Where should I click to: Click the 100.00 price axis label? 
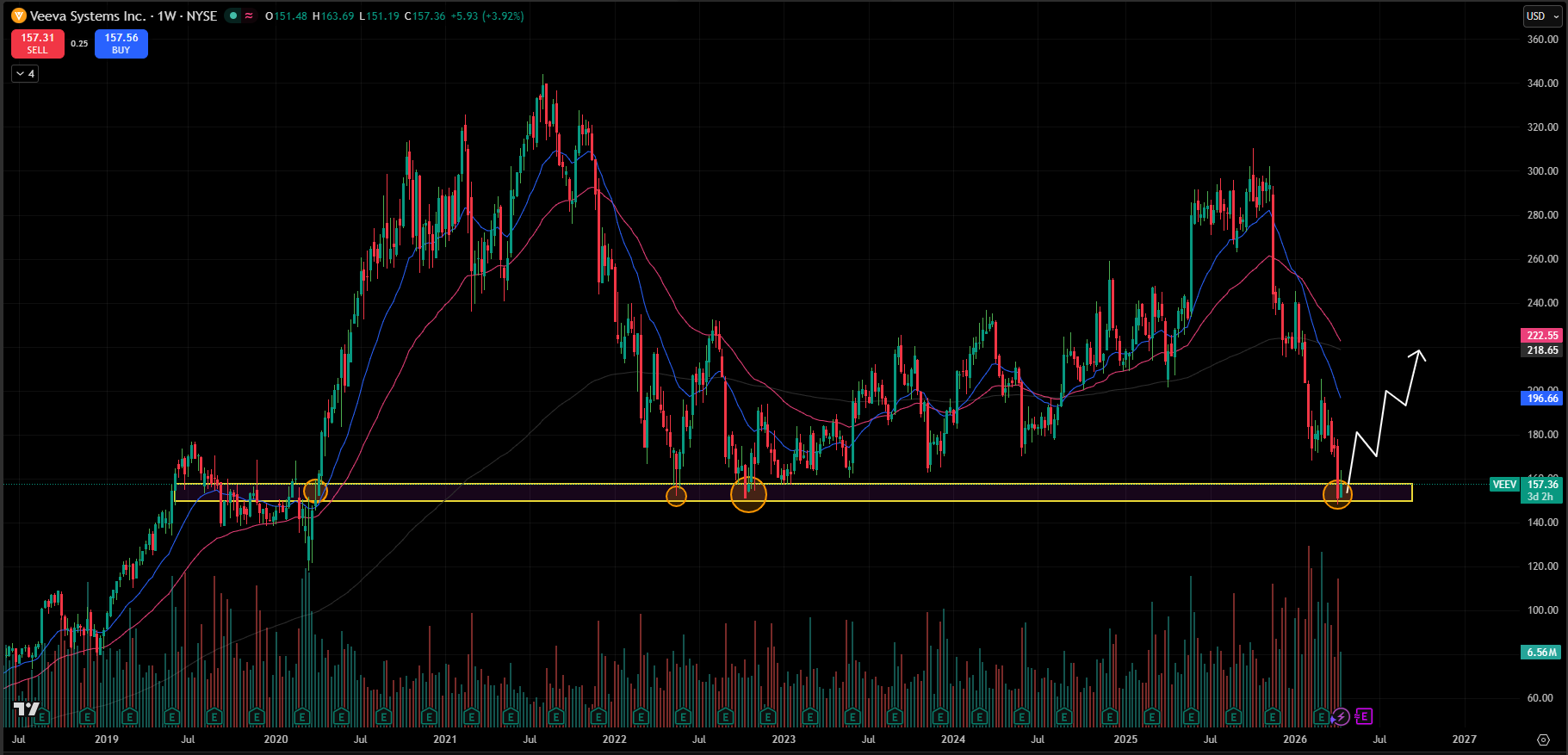tap(1542, 610)
